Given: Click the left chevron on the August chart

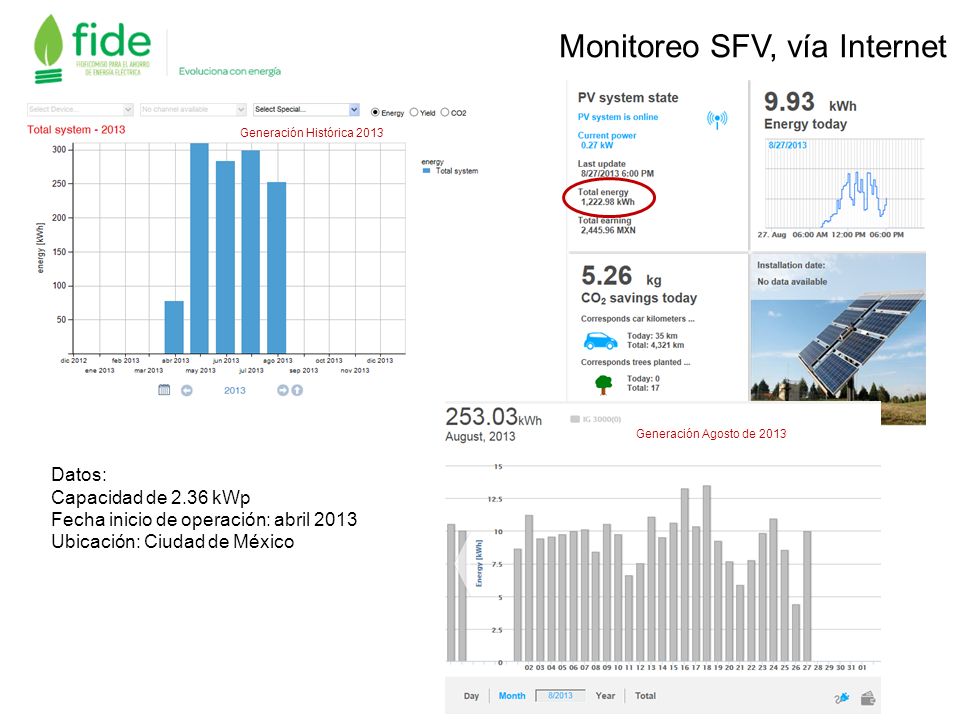Looking at the screenshot, I should click(x=462, y=561).
